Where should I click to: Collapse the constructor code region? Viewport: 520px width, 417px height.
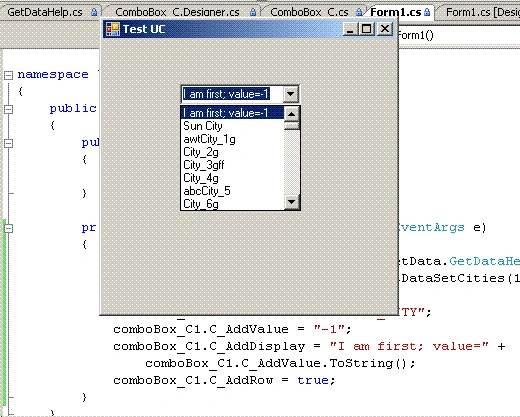click(8, 143)
